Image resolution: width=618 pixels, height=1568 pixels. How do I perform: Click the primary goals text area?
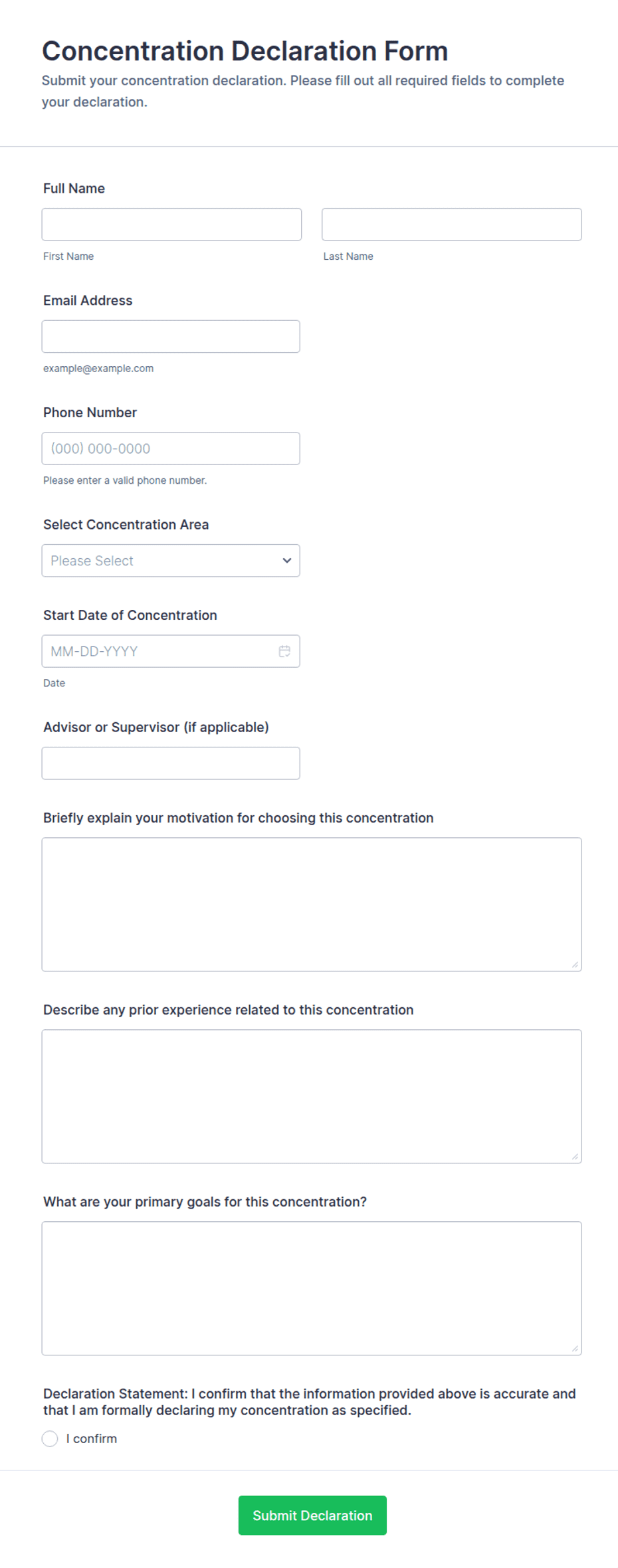click(x=312, y=1288)
